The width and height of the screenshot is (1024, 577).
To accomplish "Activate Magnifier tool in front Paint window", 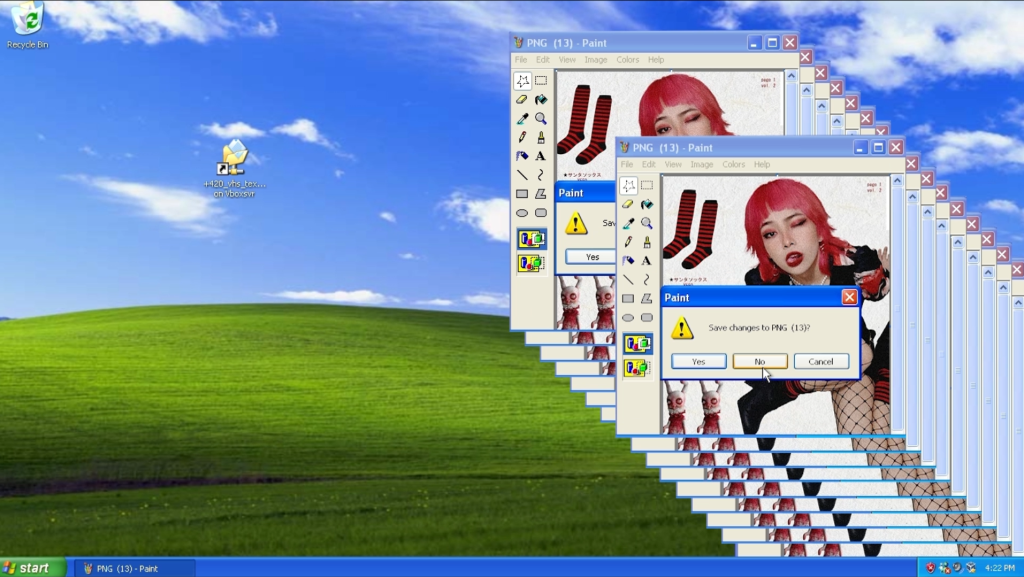I will click(x=647, y=223).
